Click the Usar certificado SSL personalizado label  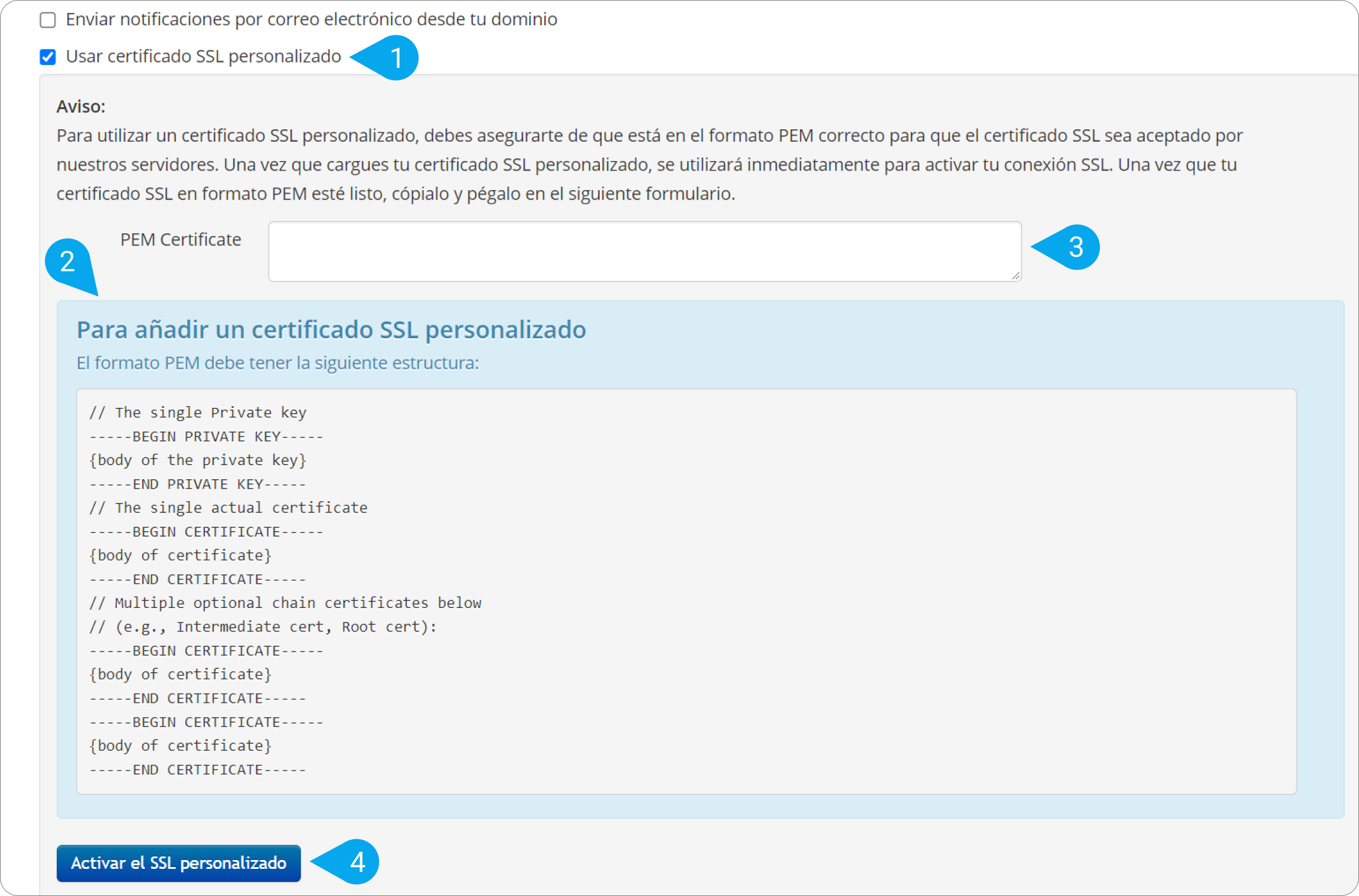click(203, 57)
